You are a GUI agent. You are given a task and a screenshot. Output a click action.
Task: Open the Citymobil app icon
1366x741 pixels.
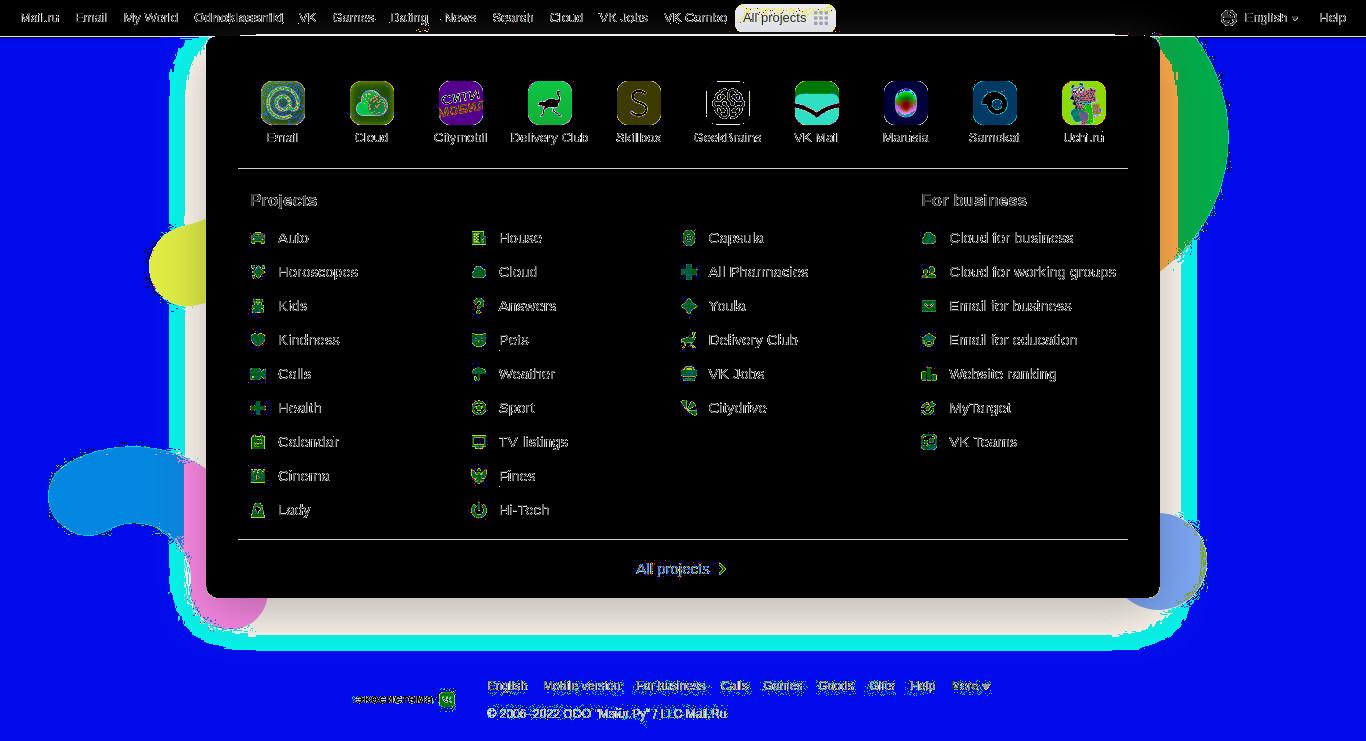click(461, 103)
